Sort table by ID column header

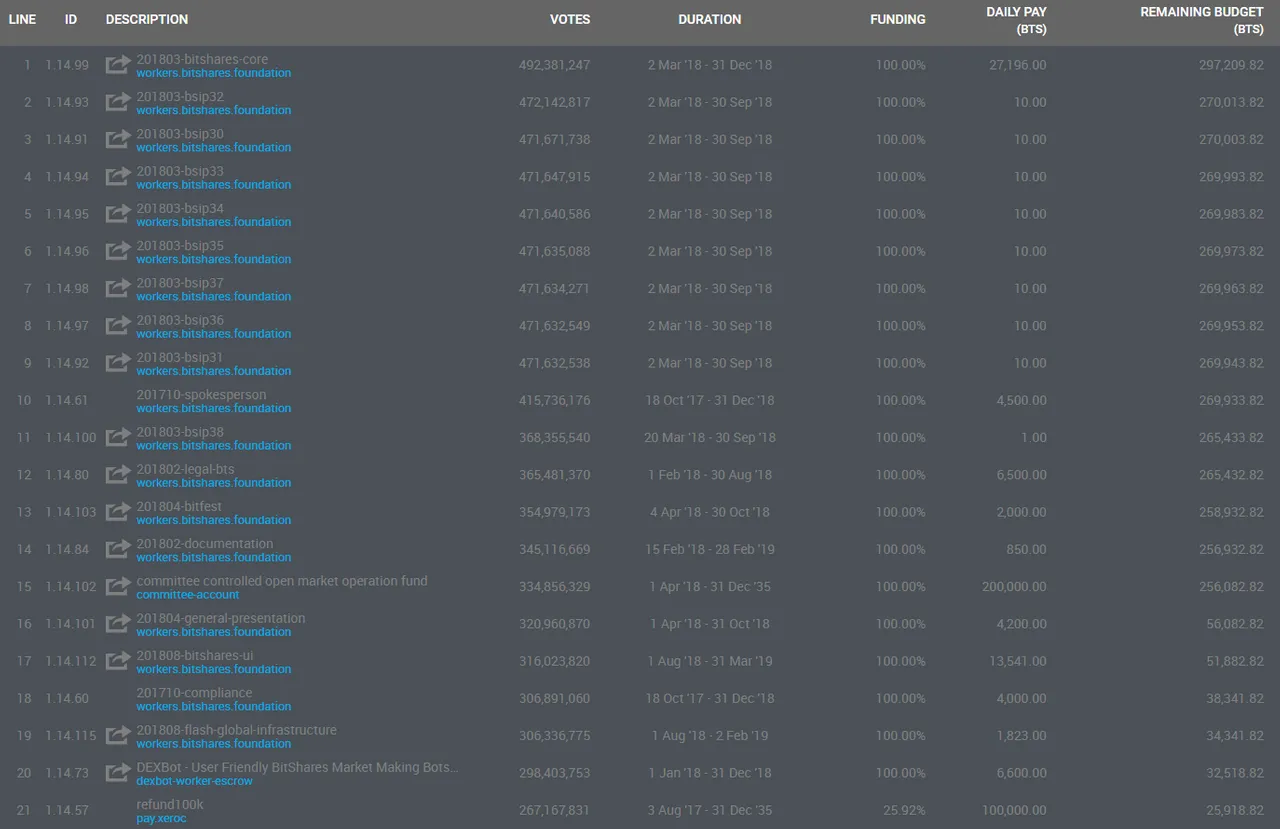click(x=71, y=19)
